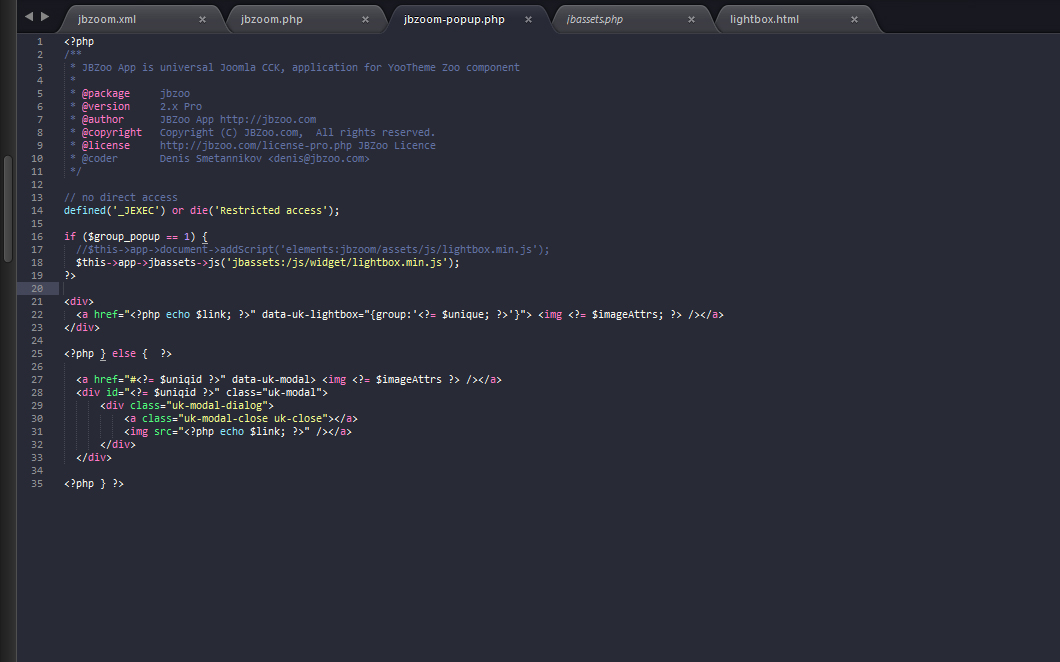Click the left tab scroll arrow

pos(28,17)
